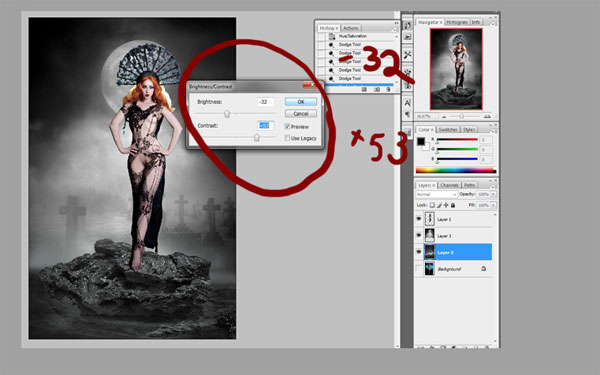
Task: Click the foreground color swatch
Action: point(421,141)
